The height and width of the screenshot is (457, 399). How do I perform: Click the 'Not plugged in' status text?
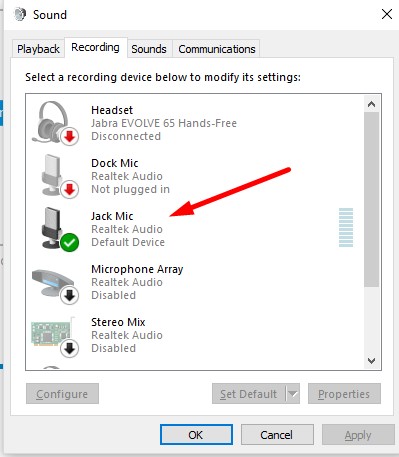pyautogui.click(x=130, y=189)
